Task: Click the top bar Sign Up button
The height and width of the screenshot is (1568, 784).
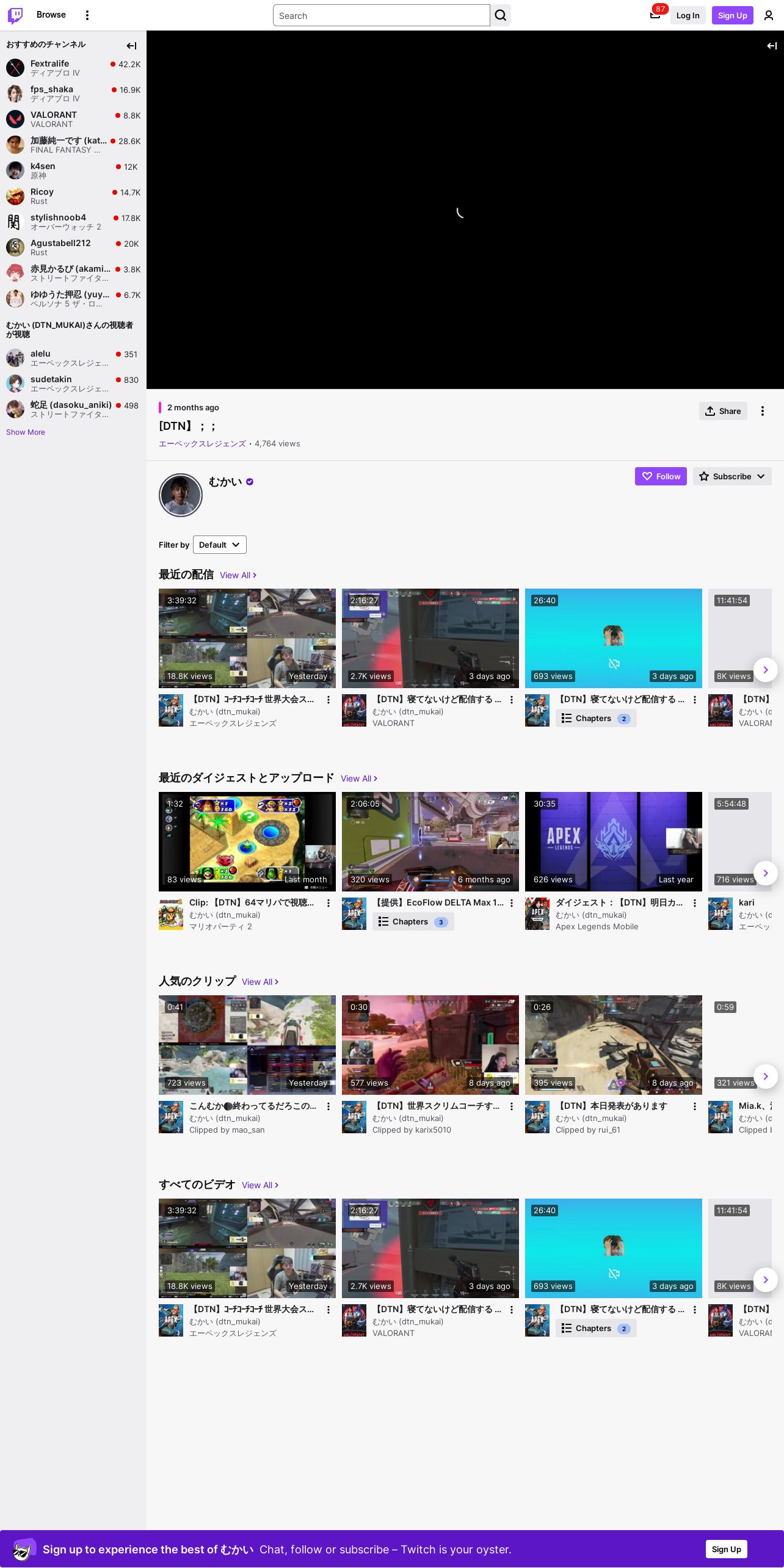Action: pos(733,15)
